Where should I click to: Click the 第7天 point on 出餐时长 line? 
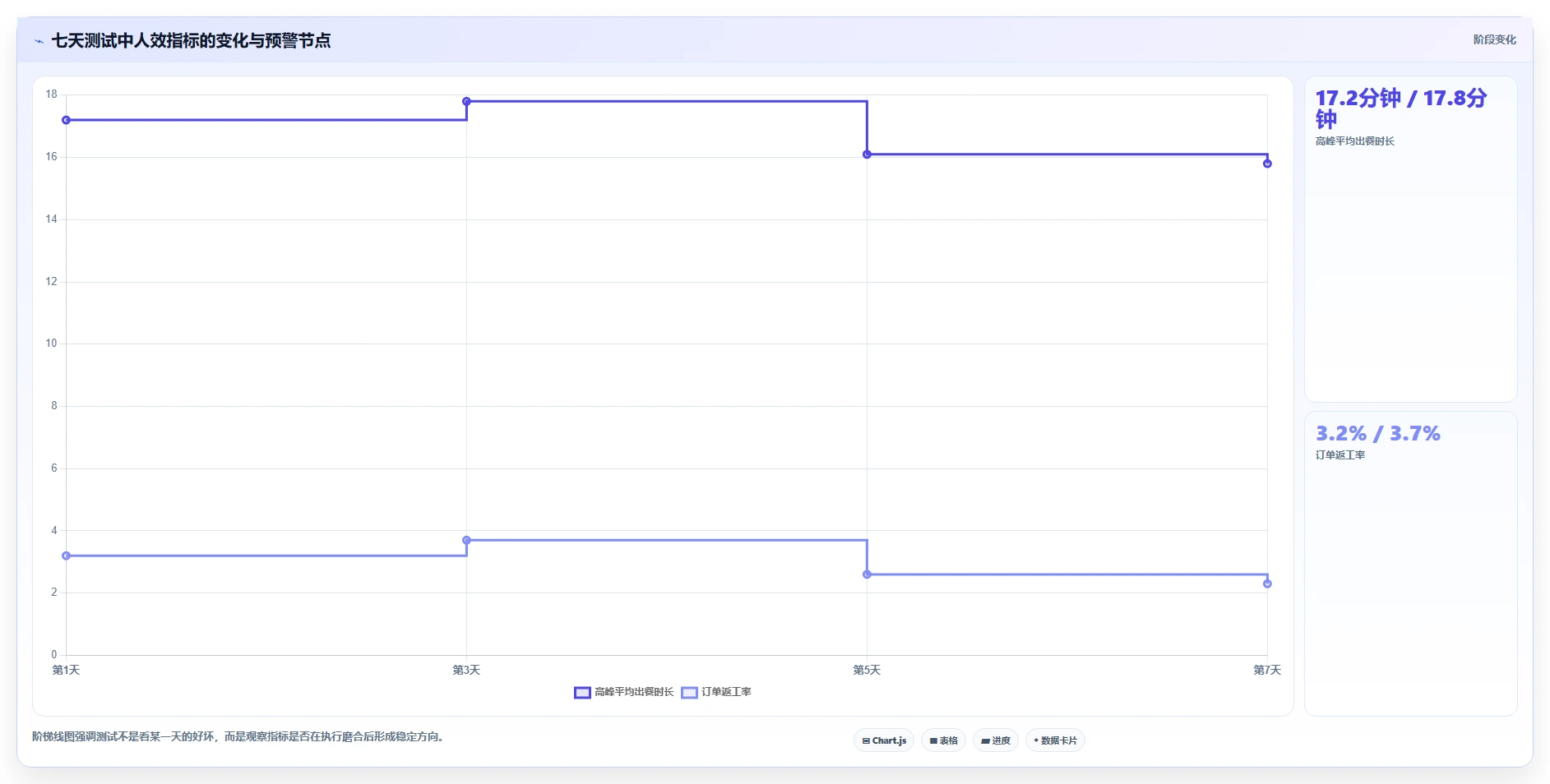pyautogui.click(x=1267, y=164)
